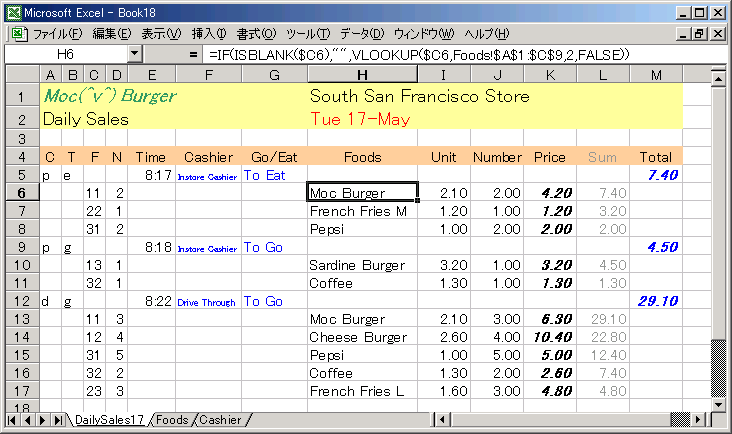Click 'South San Francisco Store' cell
The height and width of the screenshot is (434, 732).
click(x=419, y=96)
